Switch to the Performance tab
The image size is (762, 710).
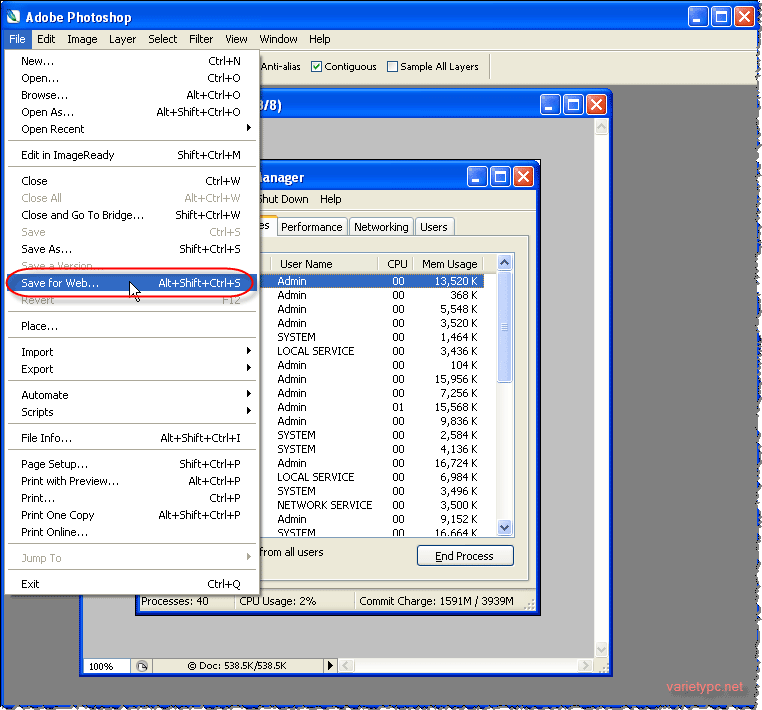click(311, 227)
